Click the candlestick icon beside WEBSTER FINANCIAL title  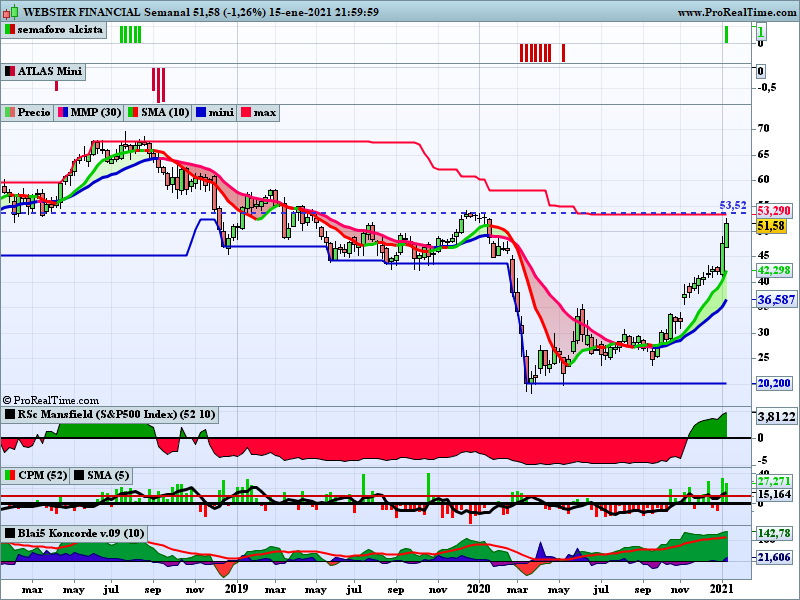(x=11, y=11)
